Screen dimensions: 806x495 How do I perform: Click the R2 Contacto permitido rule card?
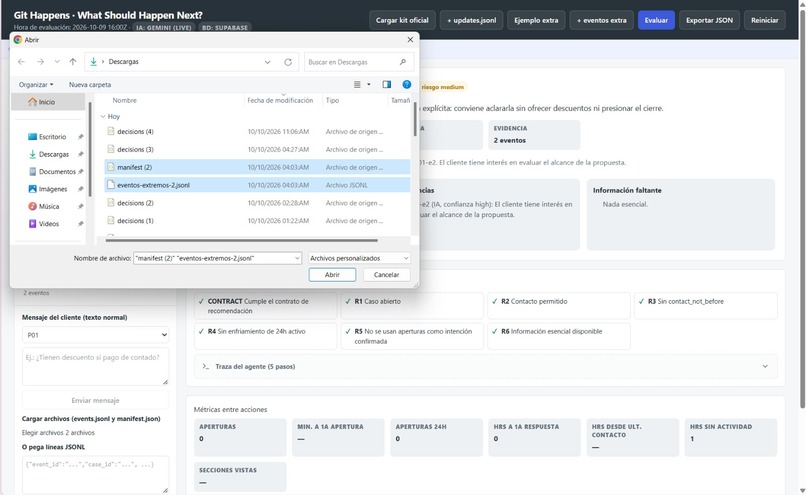559,306
